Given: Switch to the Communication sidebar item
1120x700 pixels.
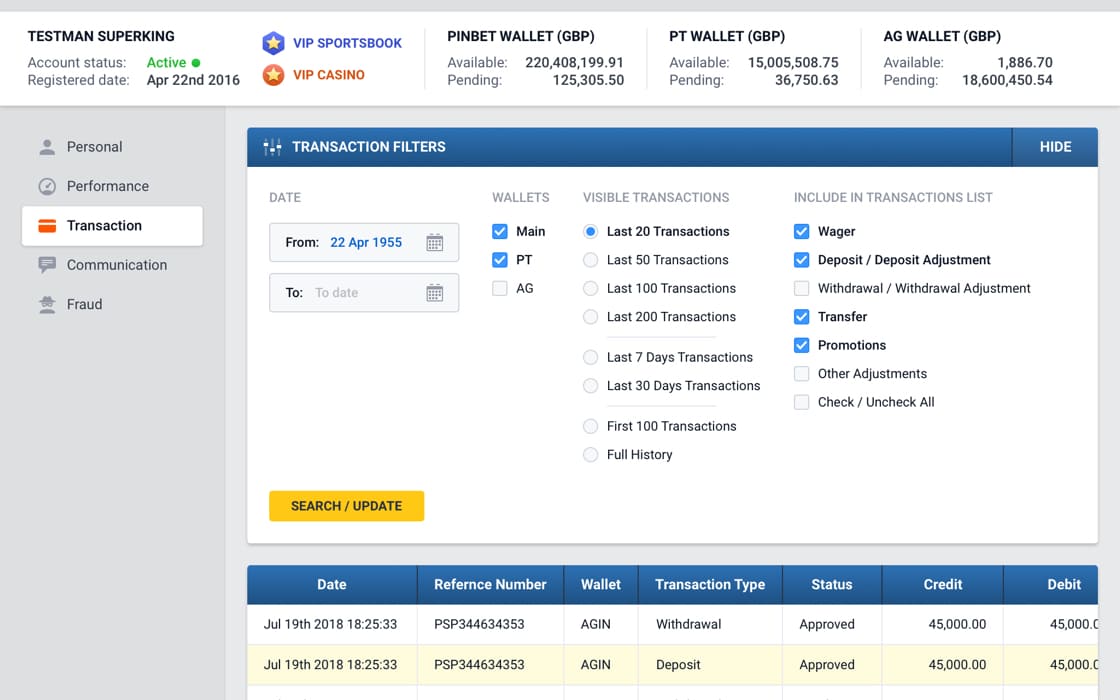Looking at the screenshot, I should tap(116, 265).
